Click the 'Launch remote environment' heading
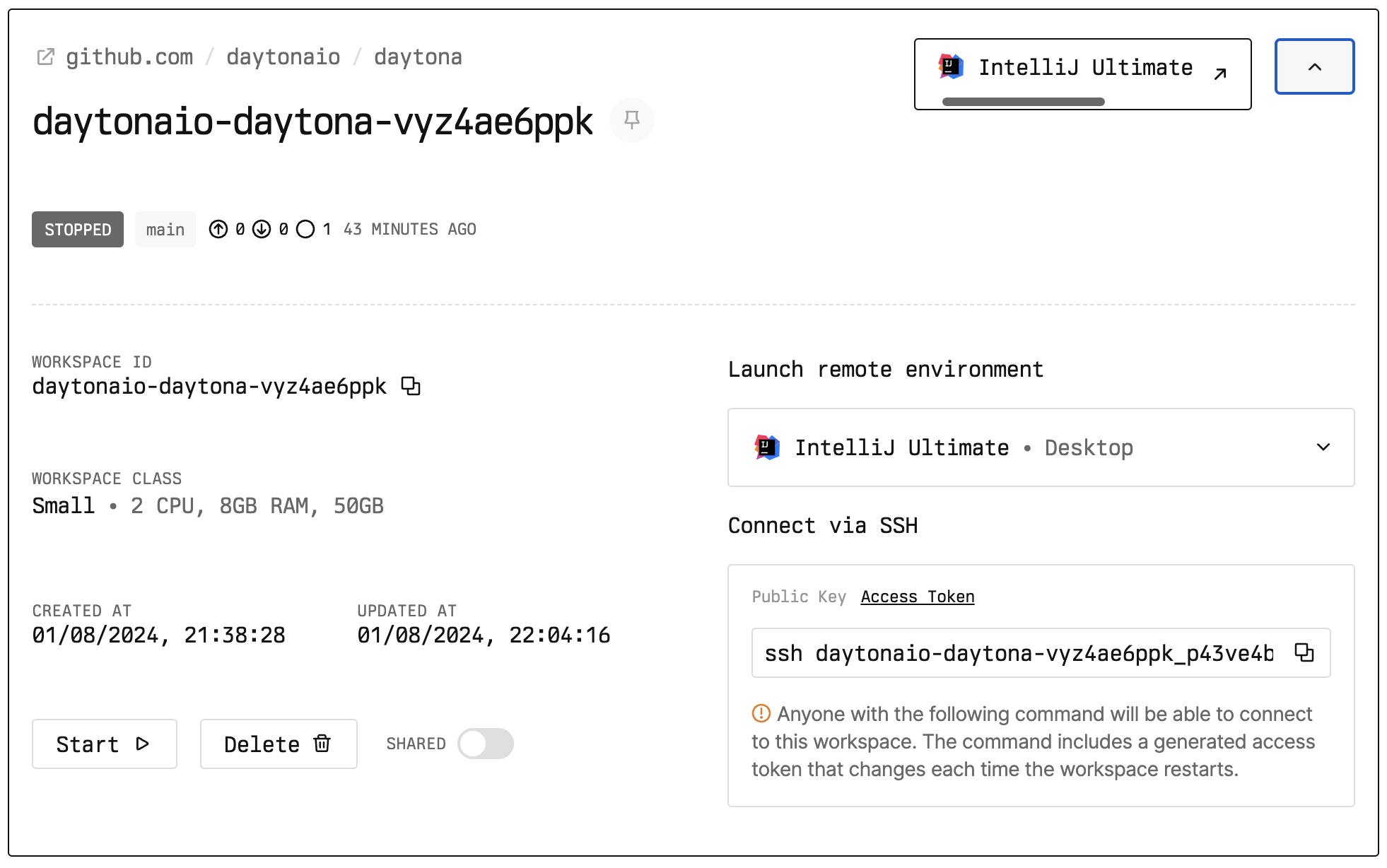Image resolution: width=1387 pixels, height=868 pixels. pos(886,369)
